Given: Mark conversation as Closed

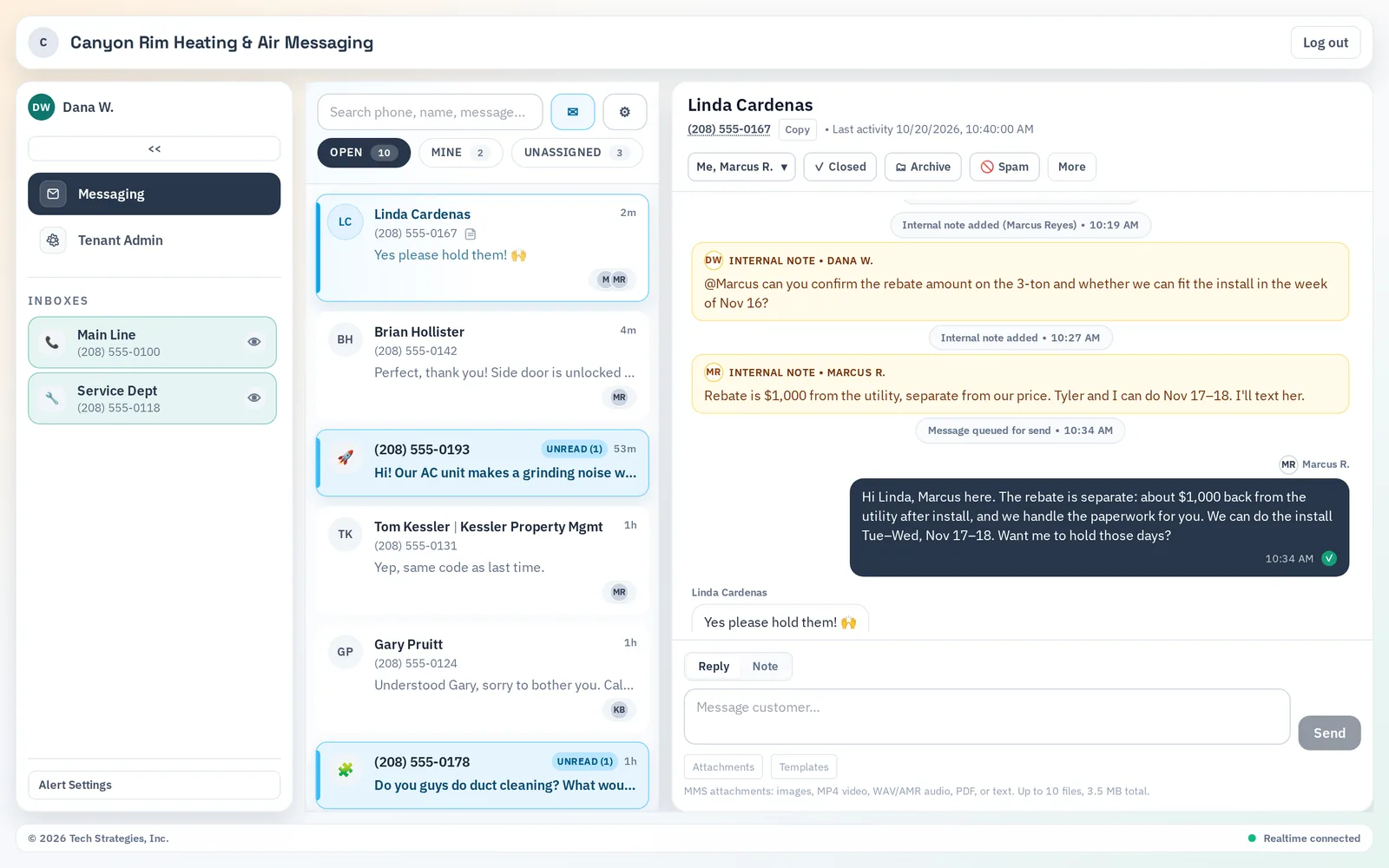Looking at the screenshot, I should [840, 167].
